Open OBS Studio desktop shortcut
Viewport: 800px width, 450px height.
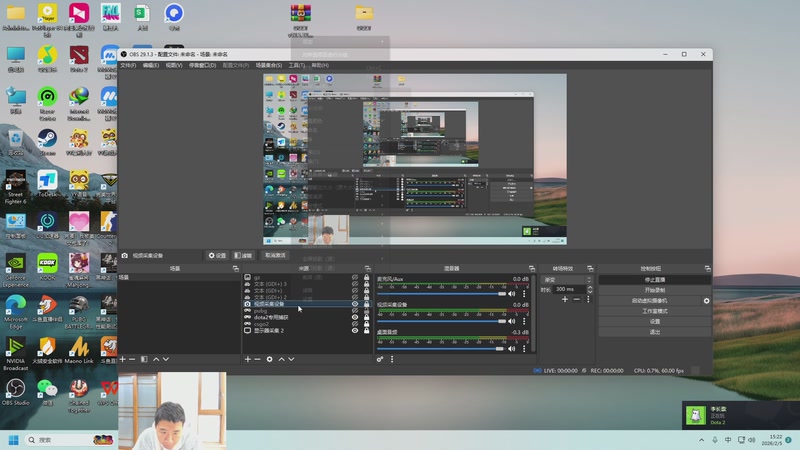click(x=15, y=392)
